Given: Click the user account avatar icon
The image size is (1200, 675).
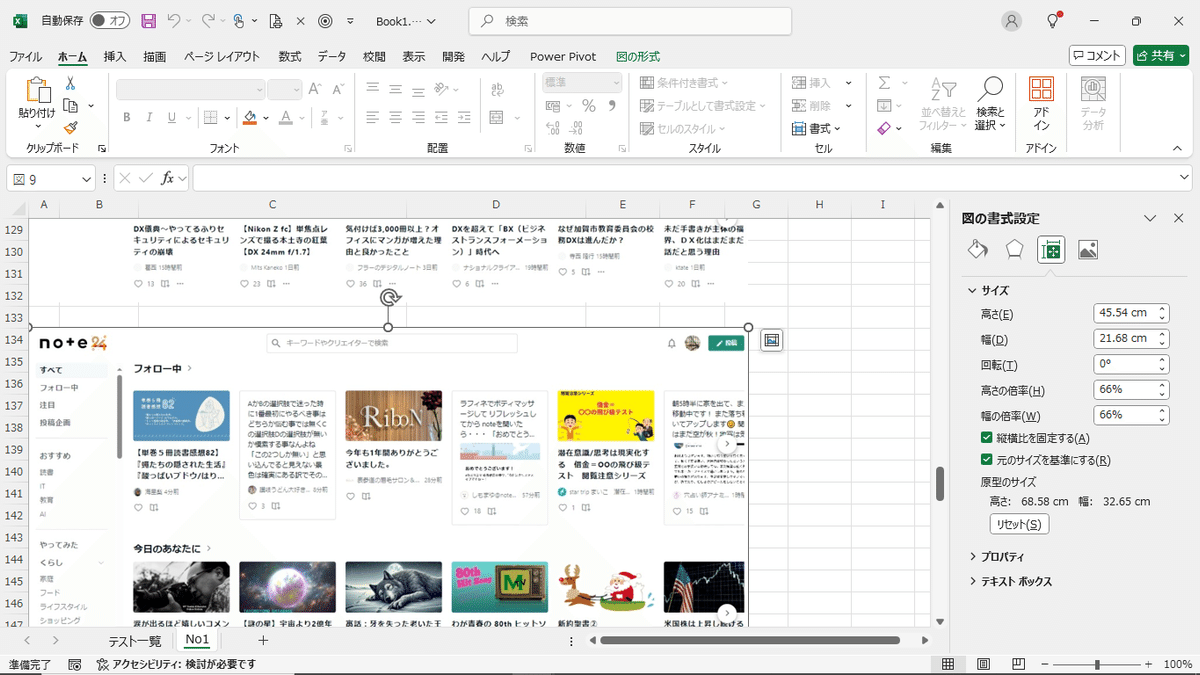Looking at the screenshot, I should tap(1013, 21).
